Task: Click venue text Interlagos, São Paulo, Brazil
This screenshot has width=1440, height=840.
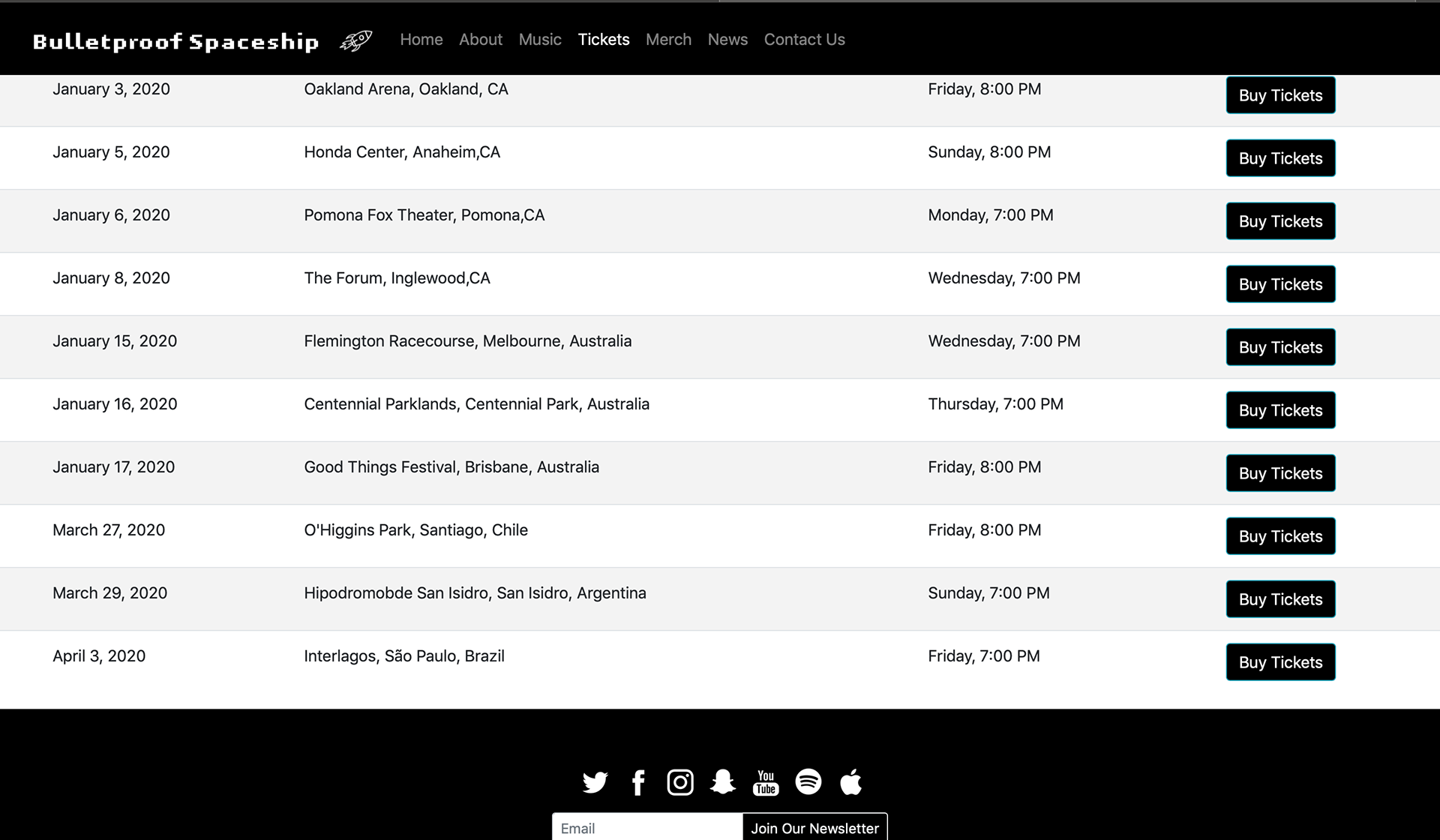Action: pyautogui.click(x=404, y=656)
